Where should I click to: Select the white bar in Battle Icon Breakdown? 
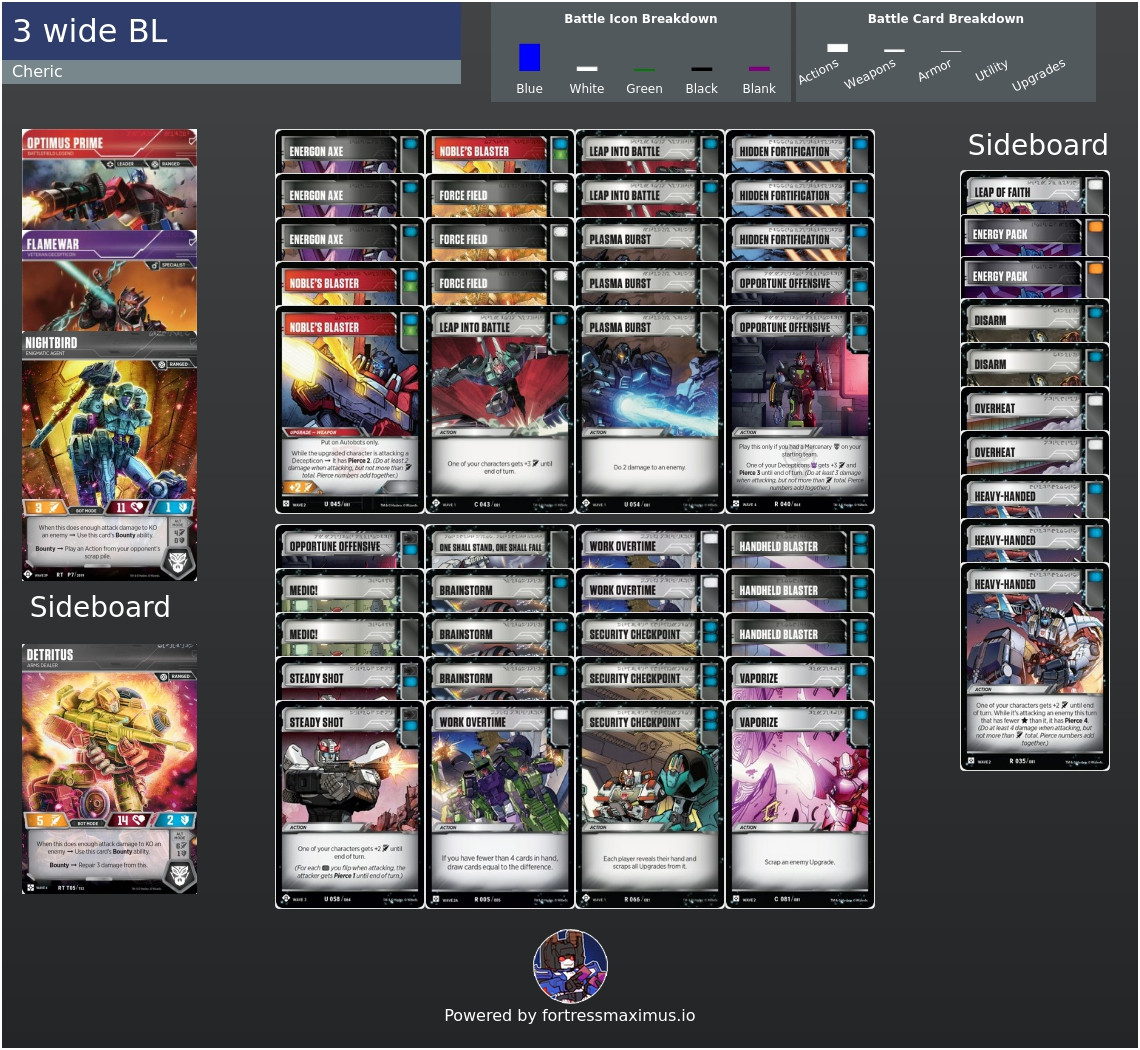pyautogui.click(x=587, y=68)
